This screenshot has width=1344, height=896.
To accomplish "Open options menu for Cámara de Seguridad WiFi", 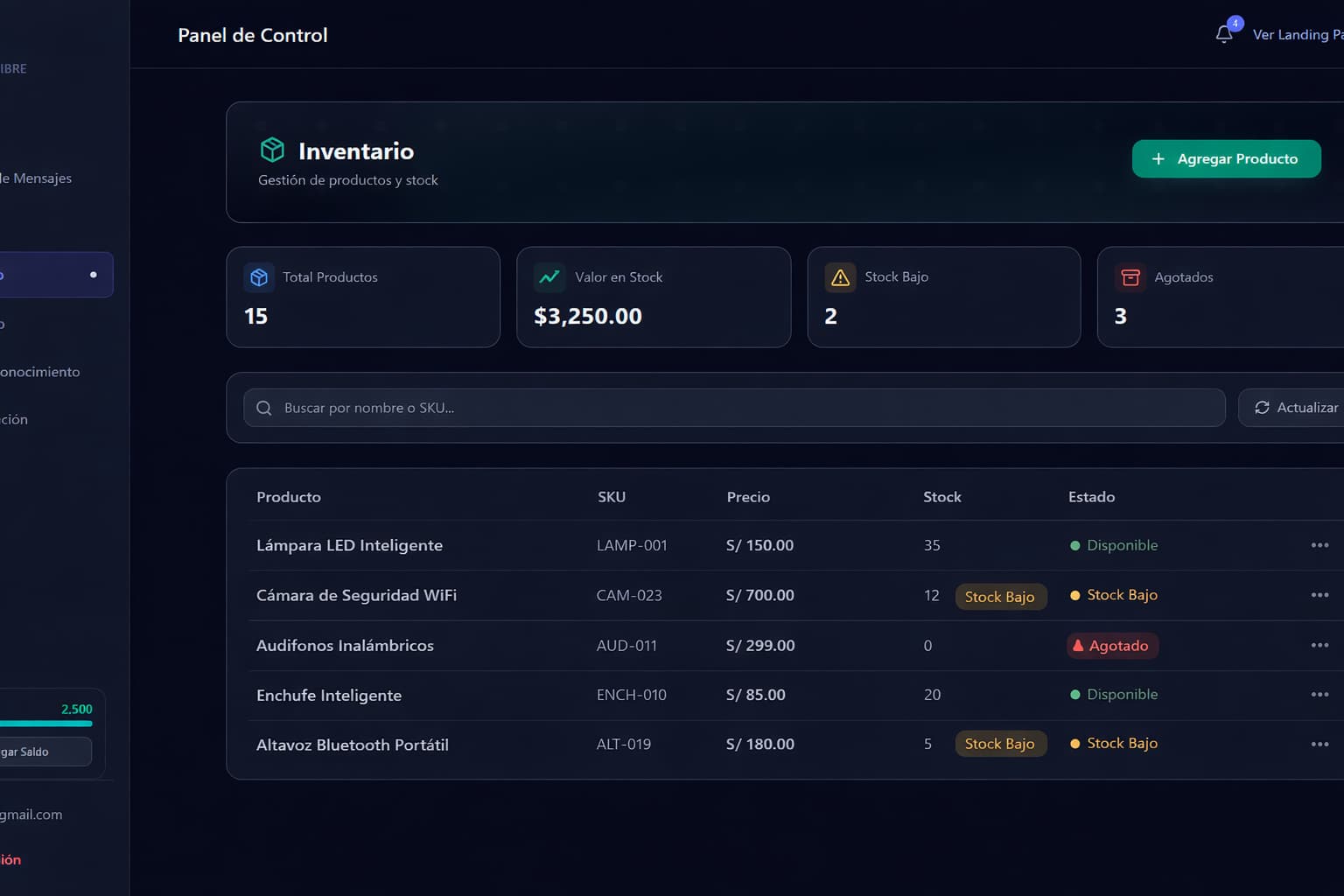I will click(1319, 595).
